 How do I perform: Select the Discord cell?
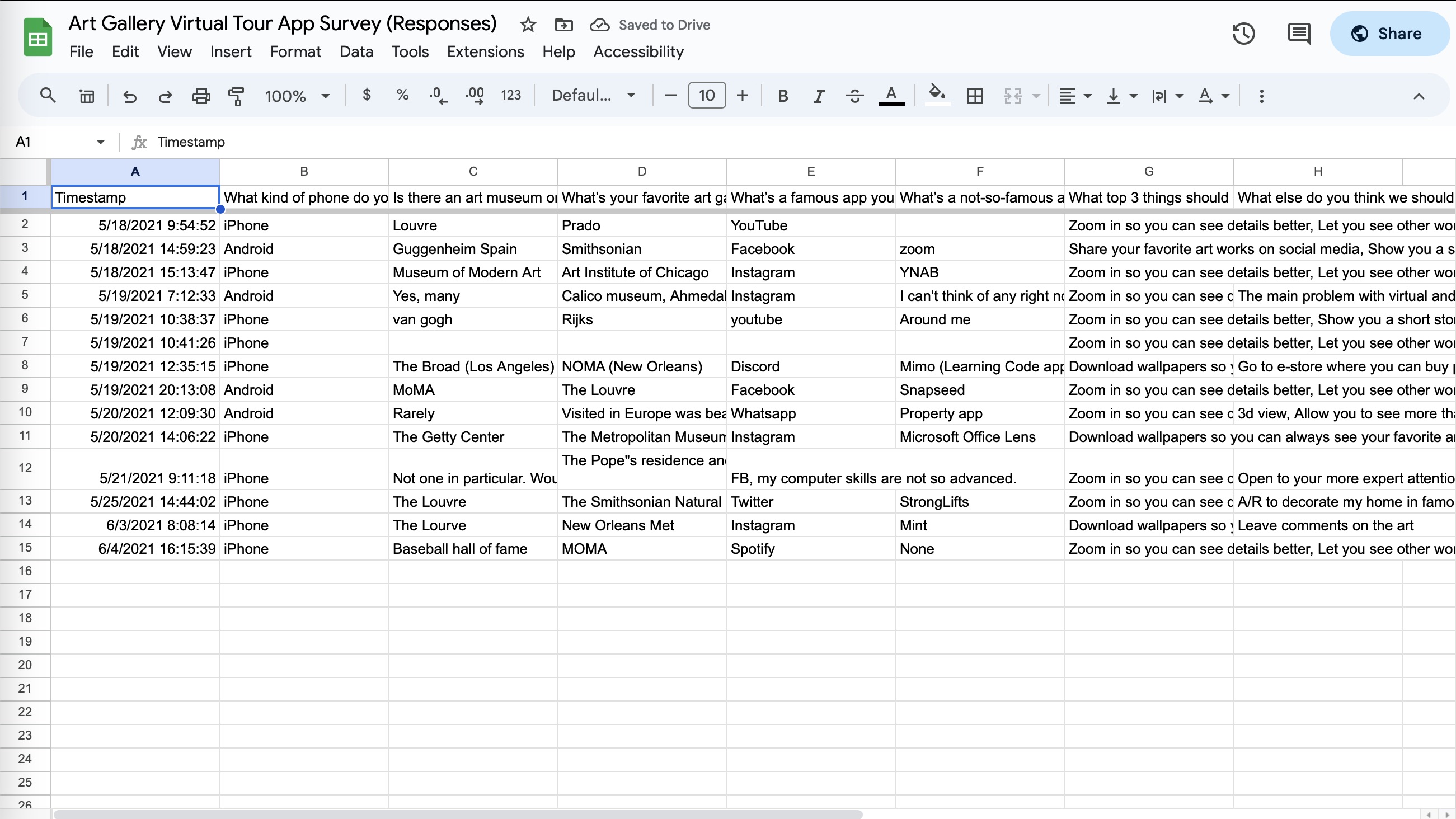pos(810,366)
